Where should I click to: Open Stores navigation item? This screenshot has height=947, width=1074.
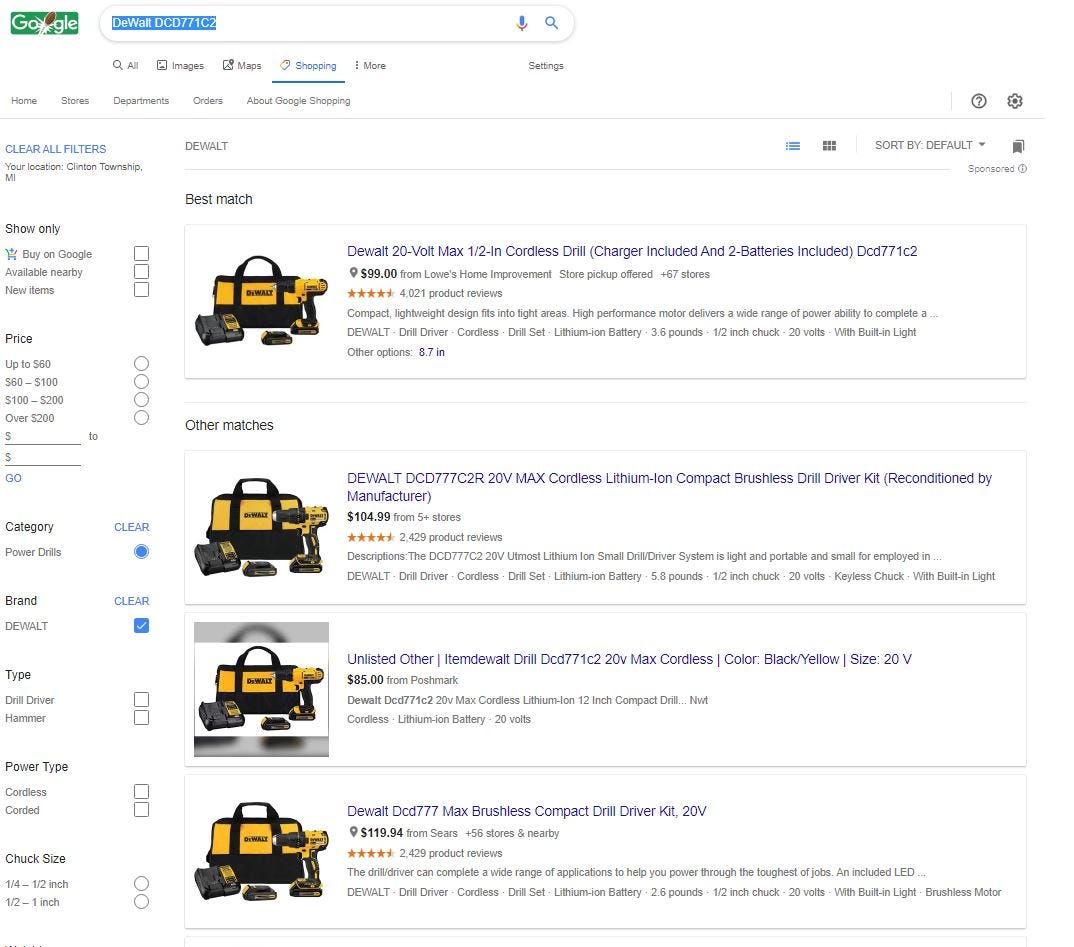coord(75,101)
